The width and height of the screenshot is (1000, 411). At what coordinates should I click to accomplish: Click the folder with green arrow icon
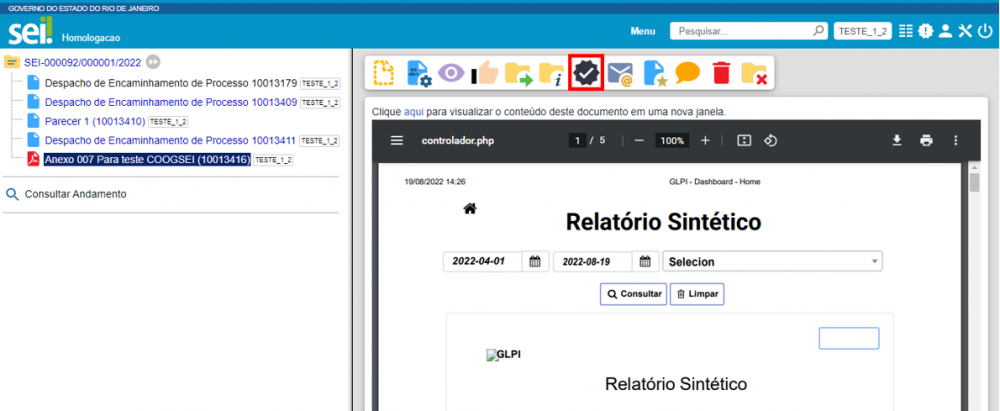[x=518, y=73]
